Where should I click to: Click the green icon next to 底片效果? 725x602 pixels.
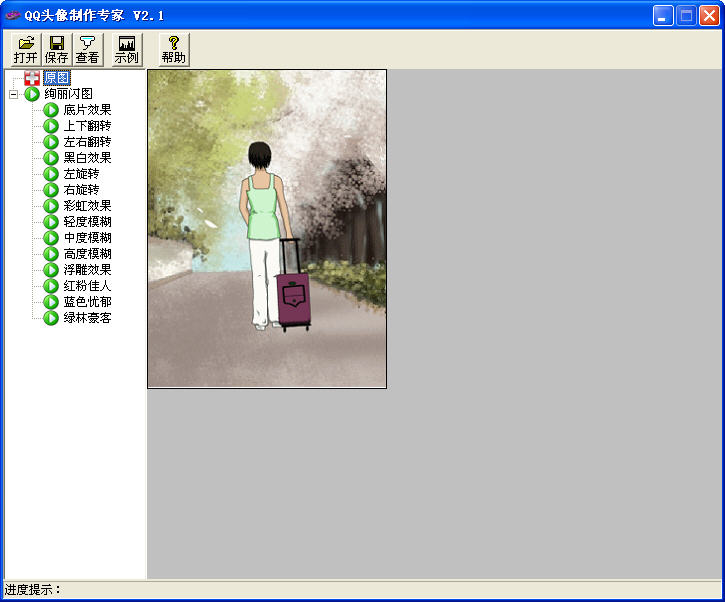[51, 110]
